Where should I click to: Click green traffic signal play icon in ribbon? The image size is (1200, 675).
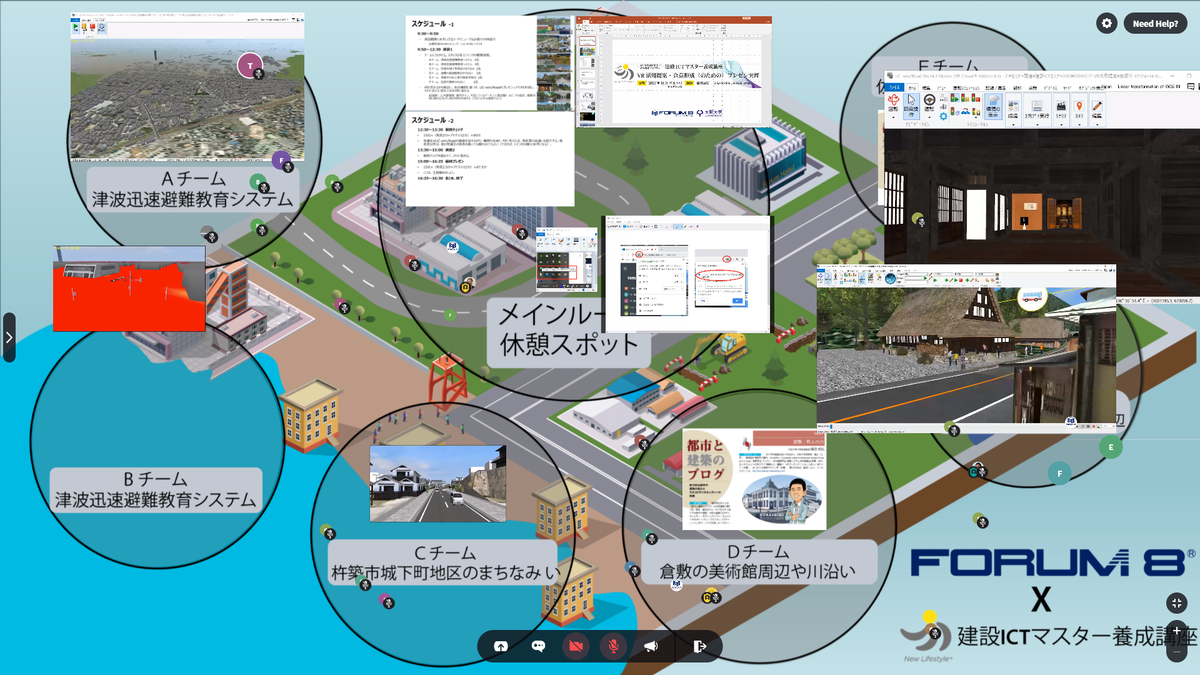[x=955, y=98]
